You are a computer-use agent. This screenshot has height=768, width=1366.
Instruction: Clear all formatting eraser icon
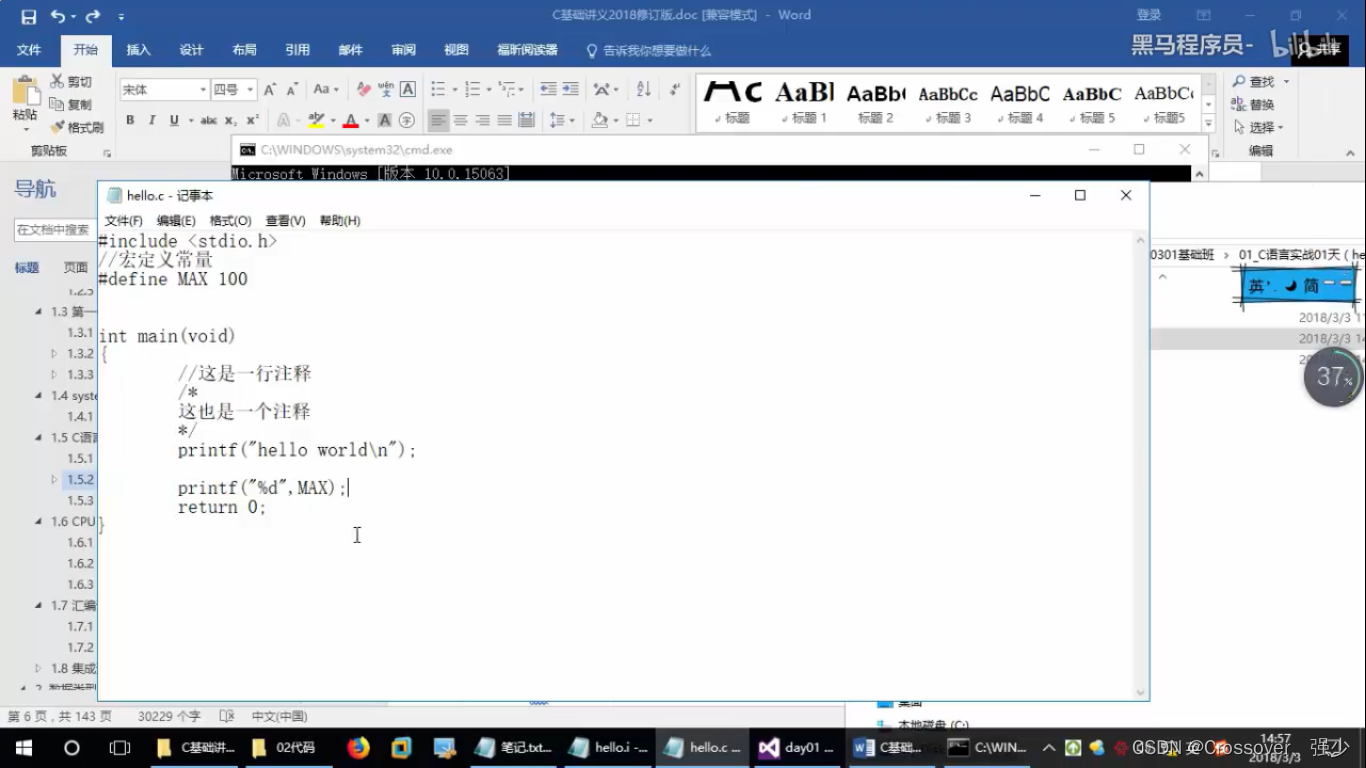click(364, 90)
